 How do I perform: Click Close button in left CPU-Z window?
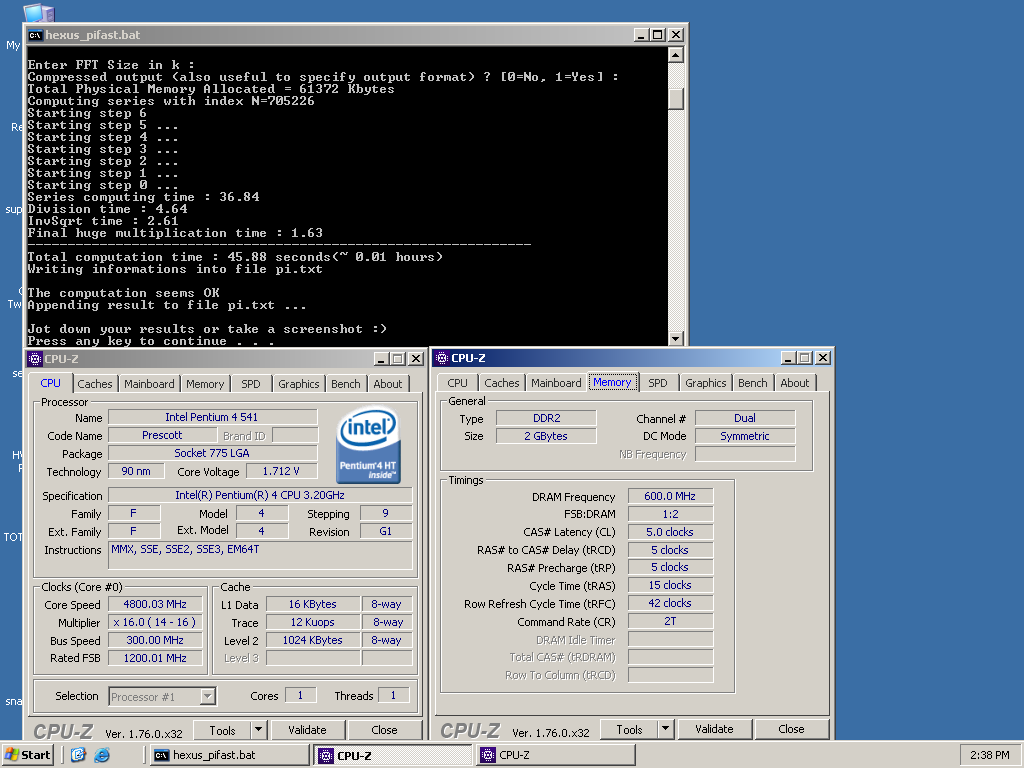point(385,730)
